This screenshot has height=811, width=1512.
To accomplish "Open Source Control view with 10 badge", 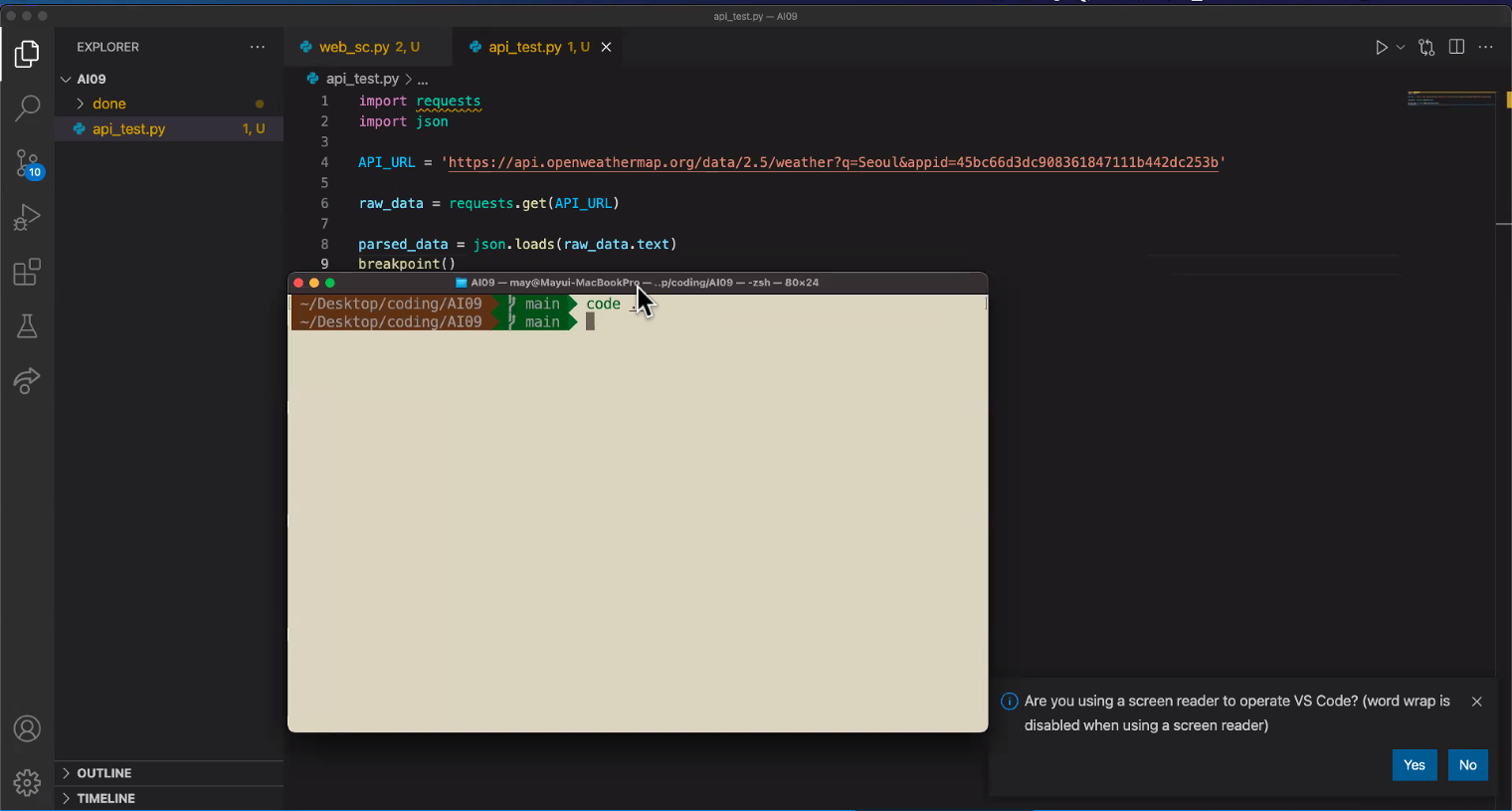I will pyautogui.click(x=28, y=163).
